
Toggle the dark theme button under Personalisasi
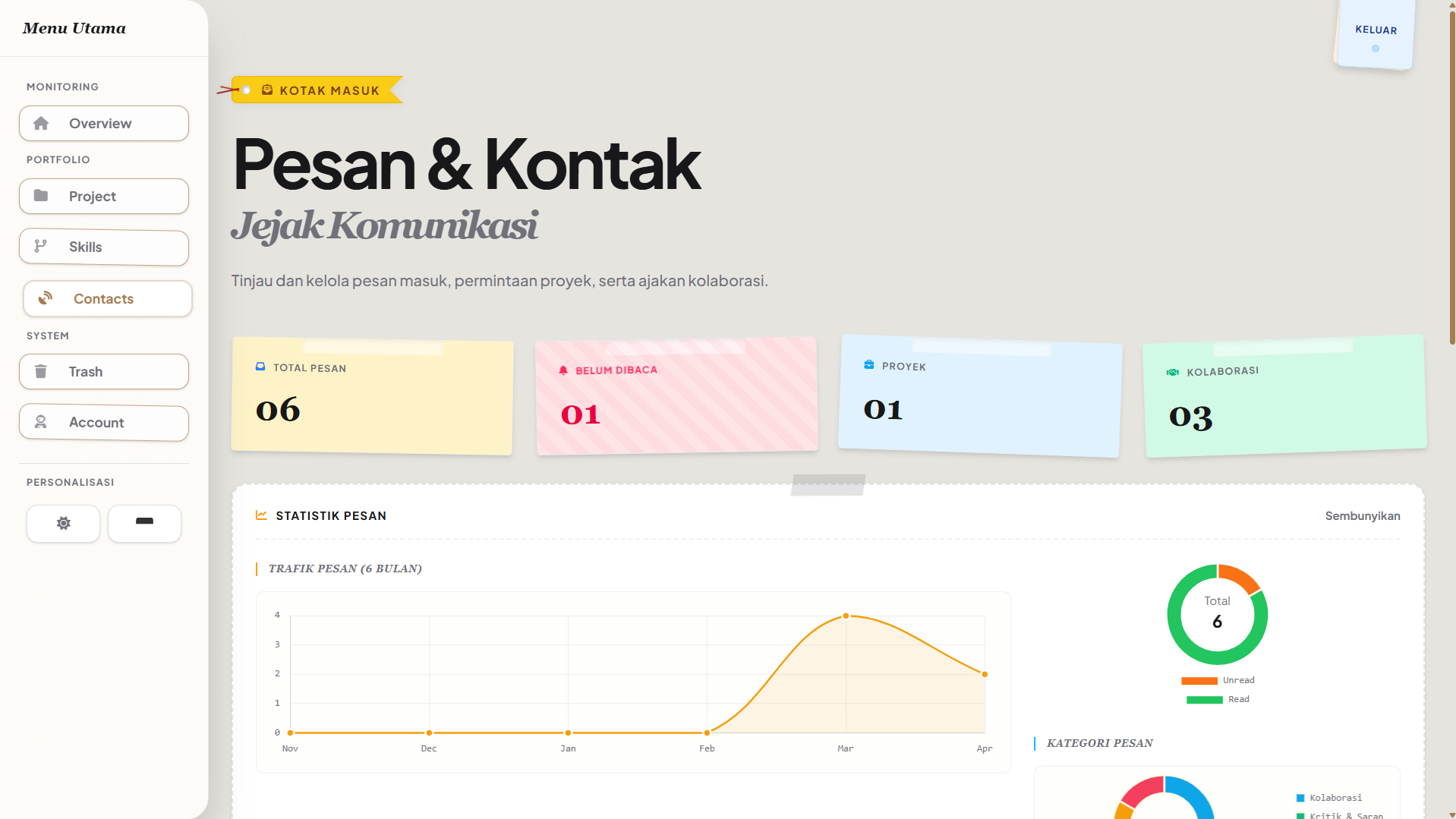click(144, 524)
